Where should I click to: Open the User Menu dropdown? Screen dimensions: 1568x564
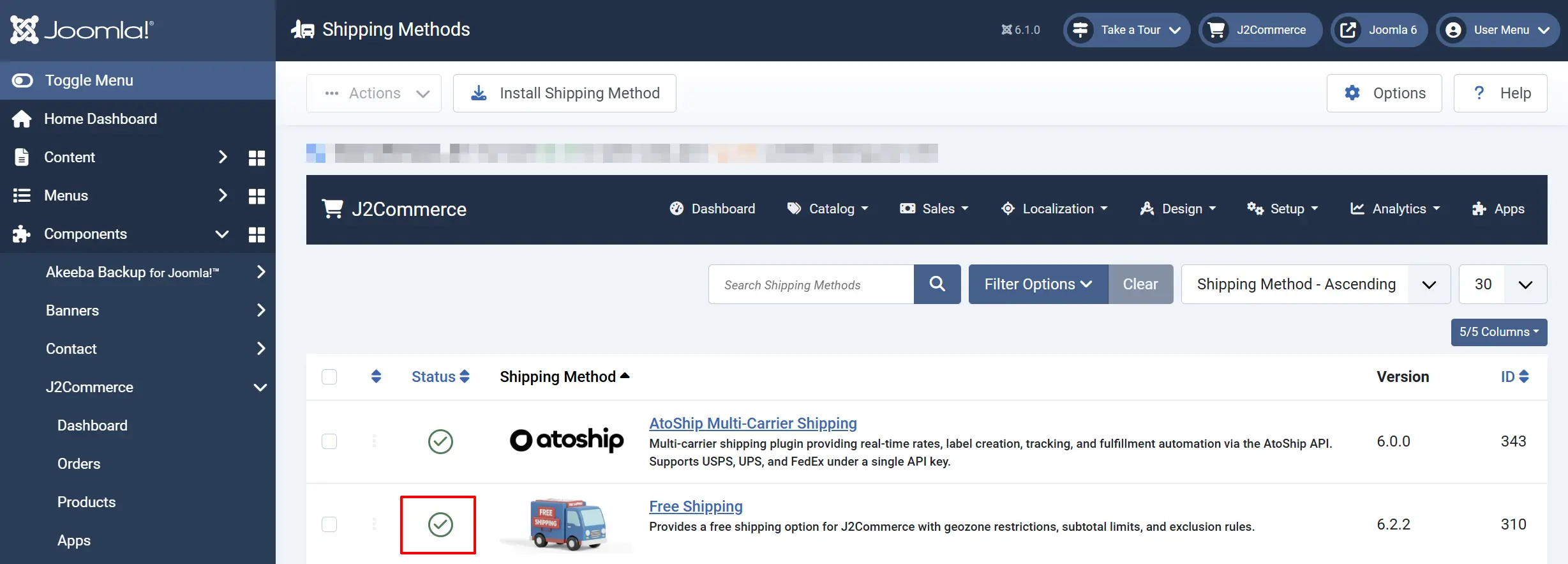pyautogui.click(x=1497, y=30)
